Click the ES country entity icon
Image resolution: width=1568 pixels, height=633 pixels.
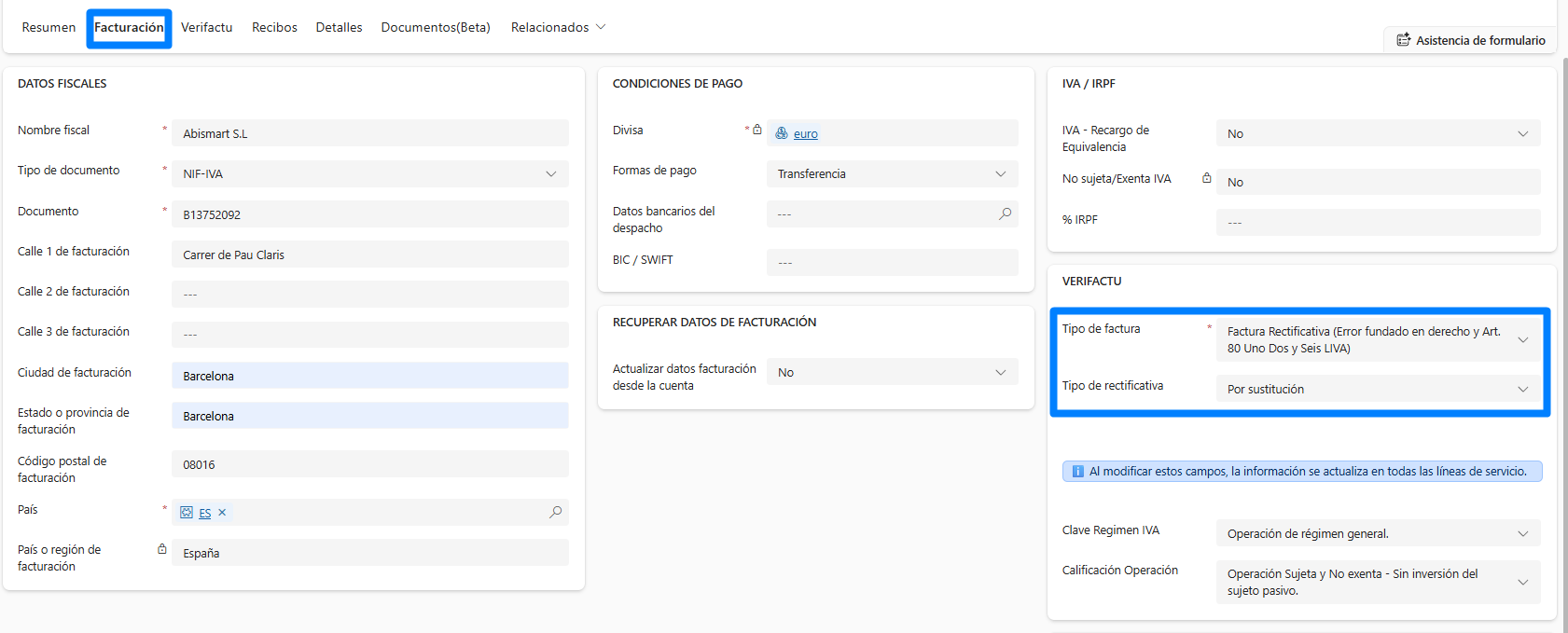[187, 513]
